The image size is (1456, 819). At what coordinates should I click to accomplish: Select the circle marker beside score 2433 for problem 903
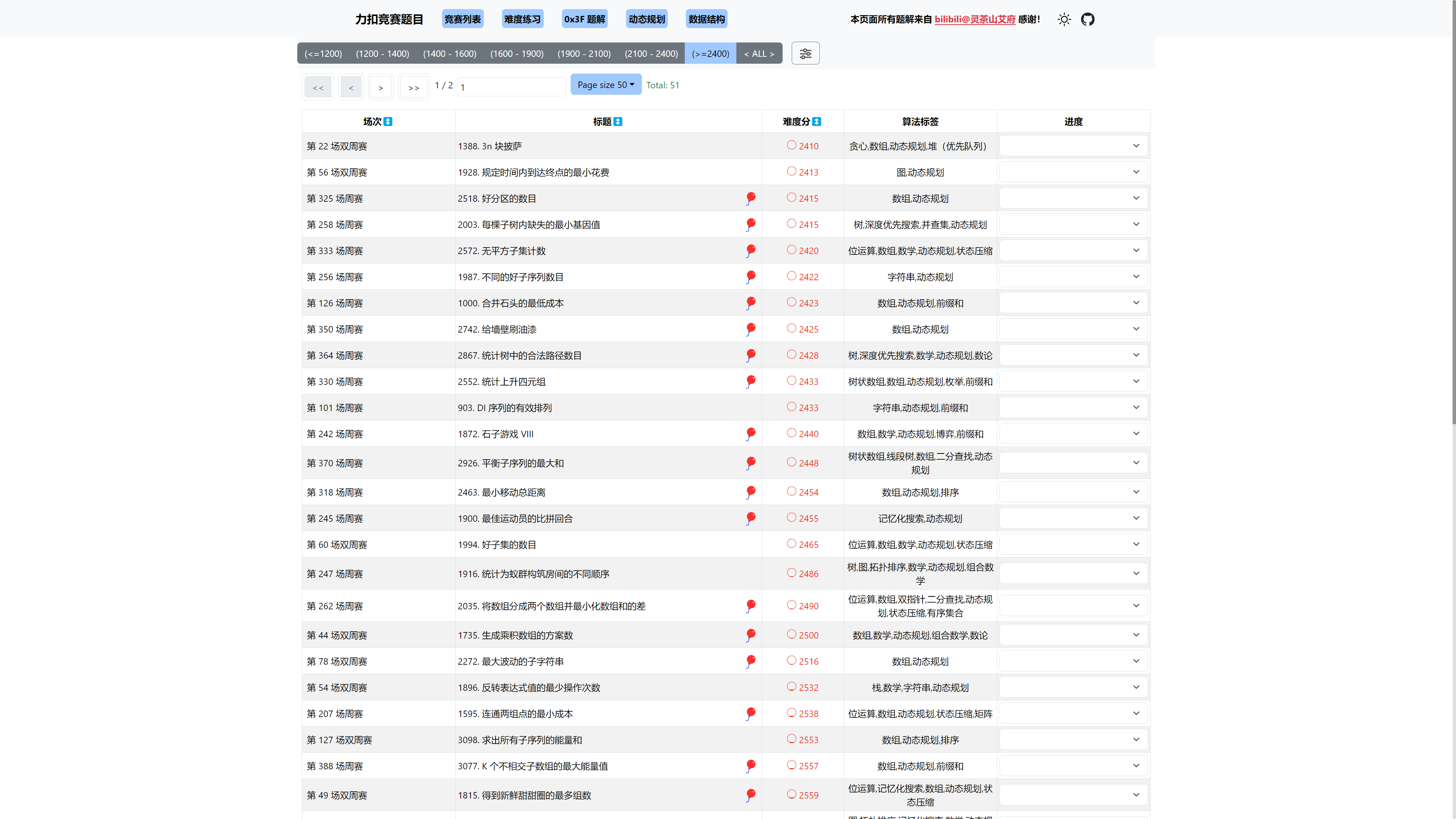(791, 407)
